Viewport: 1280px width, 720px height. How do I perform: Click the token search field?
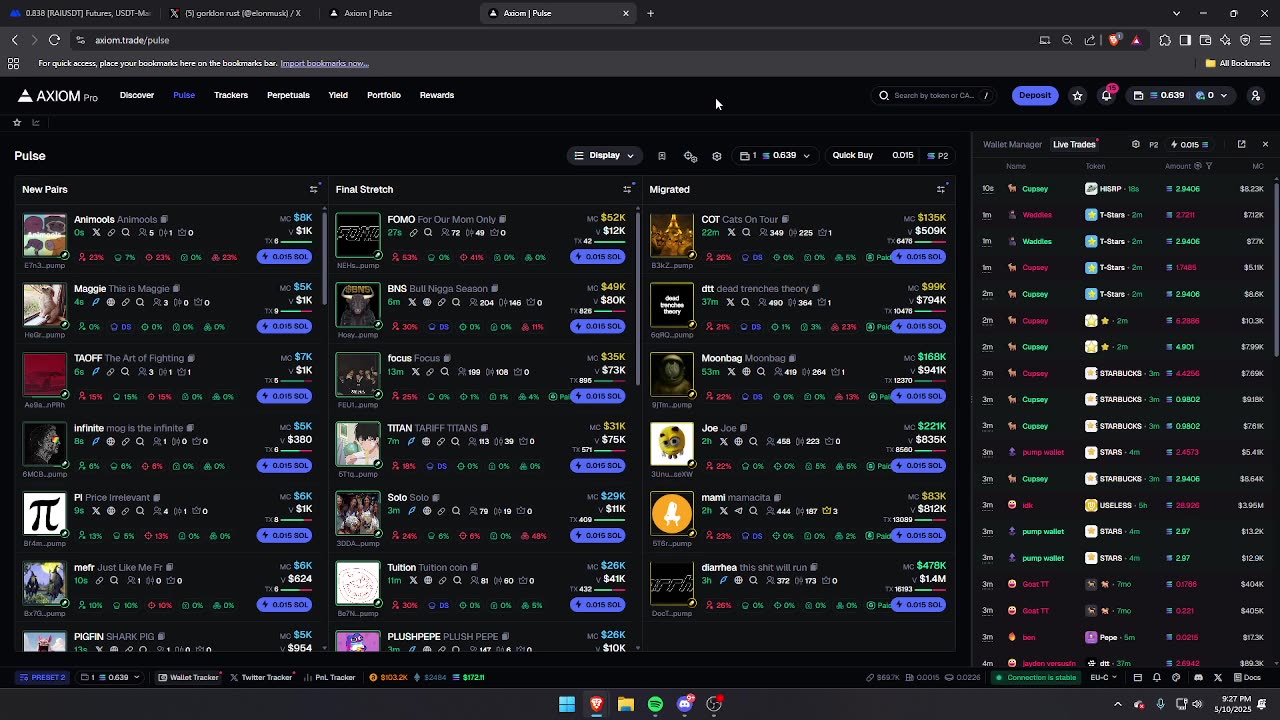[x=936, y=96]
